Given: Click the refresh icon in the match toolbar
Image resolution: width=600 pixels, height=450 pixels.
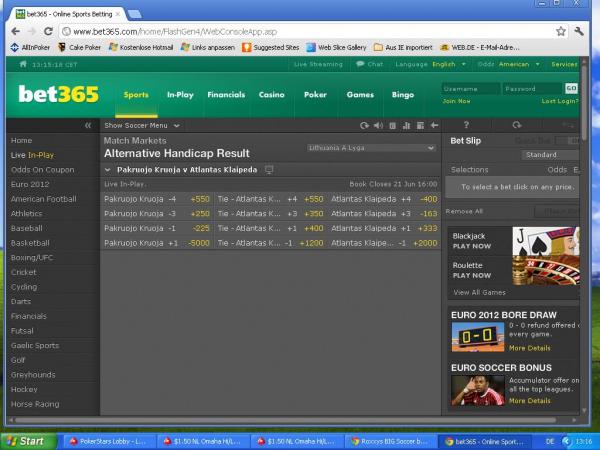Looking at the screenshot, I should [364, 125].
